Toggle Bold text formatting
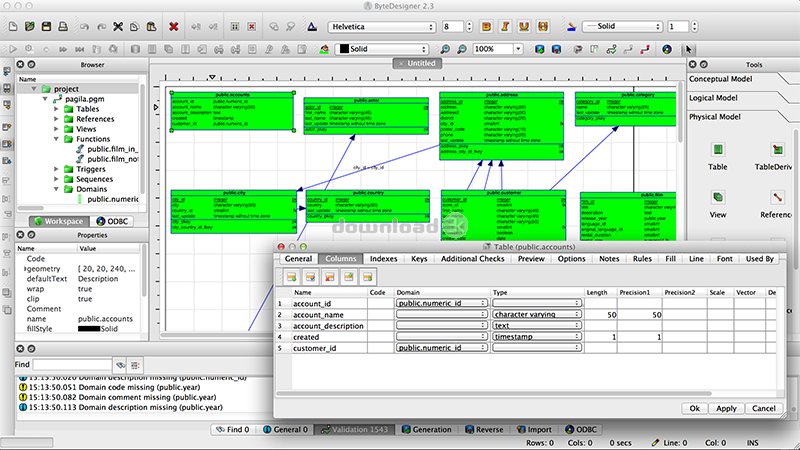Image resolution: width=800 pixels, height=450 pixels. pos(486,27)
